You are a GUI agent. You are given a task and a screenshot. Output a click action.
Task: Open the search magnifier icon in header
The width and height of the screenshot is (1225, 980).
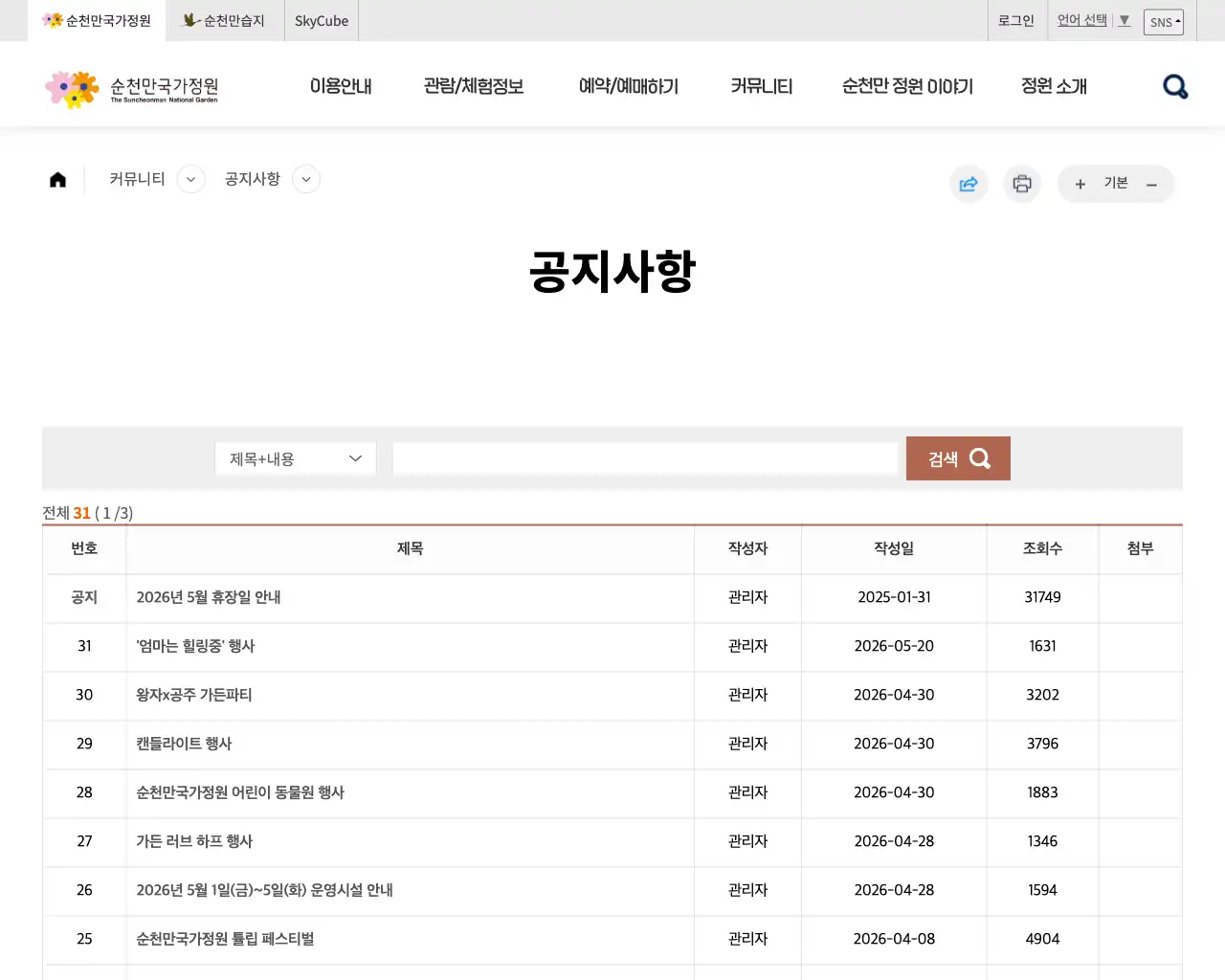1175,87
